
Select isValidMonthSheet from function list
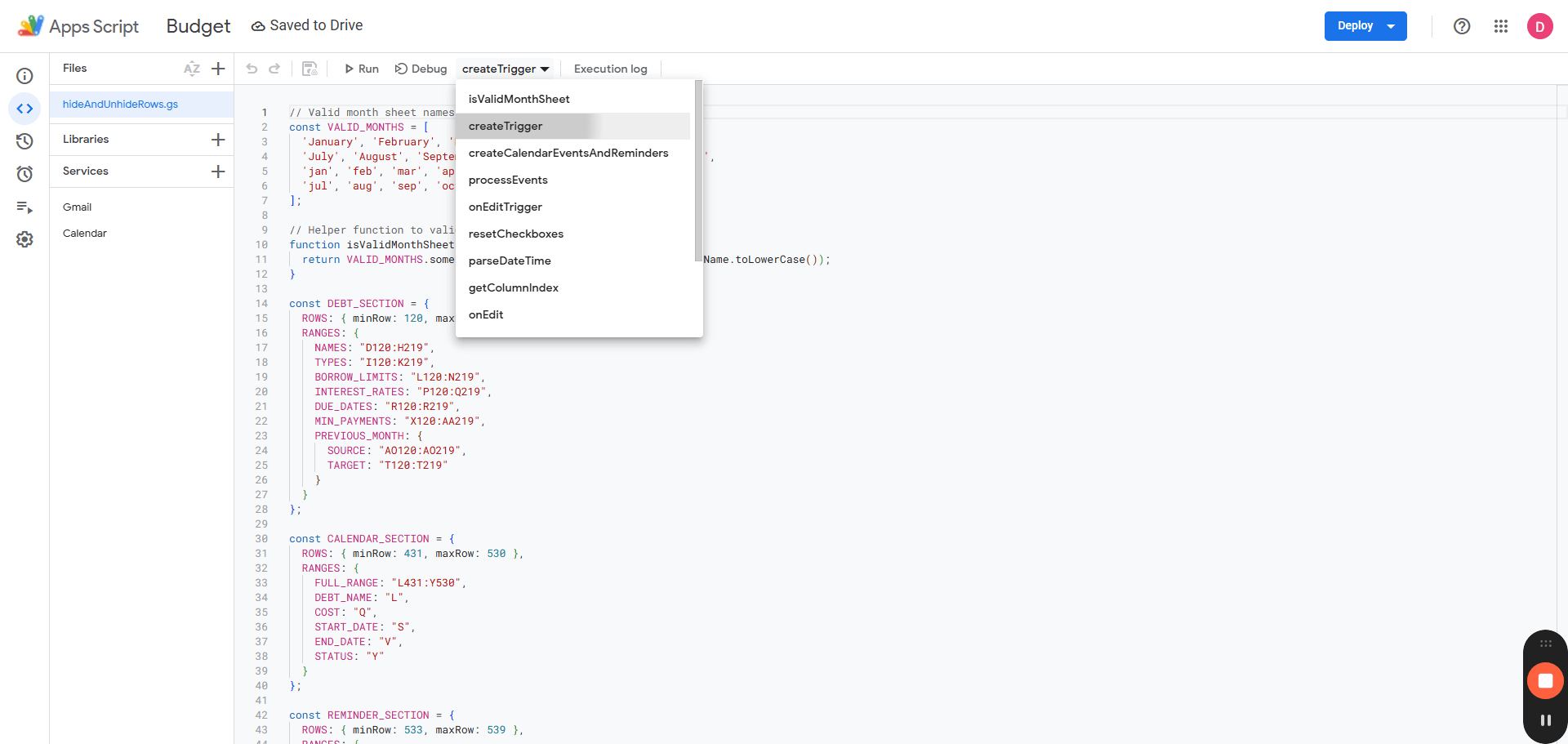[573, 99]
